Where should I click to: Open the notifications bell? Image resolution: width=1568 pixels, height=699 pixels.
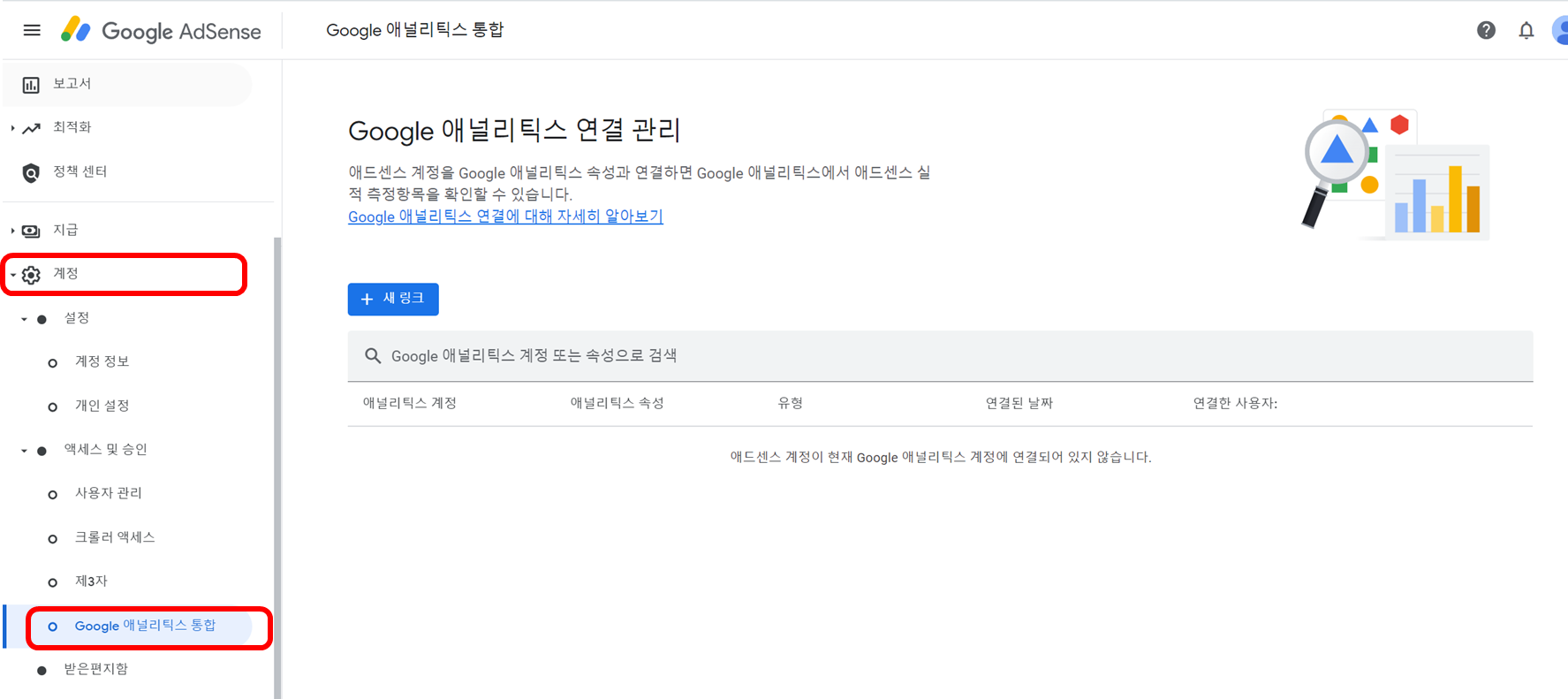pos(1526,30)
